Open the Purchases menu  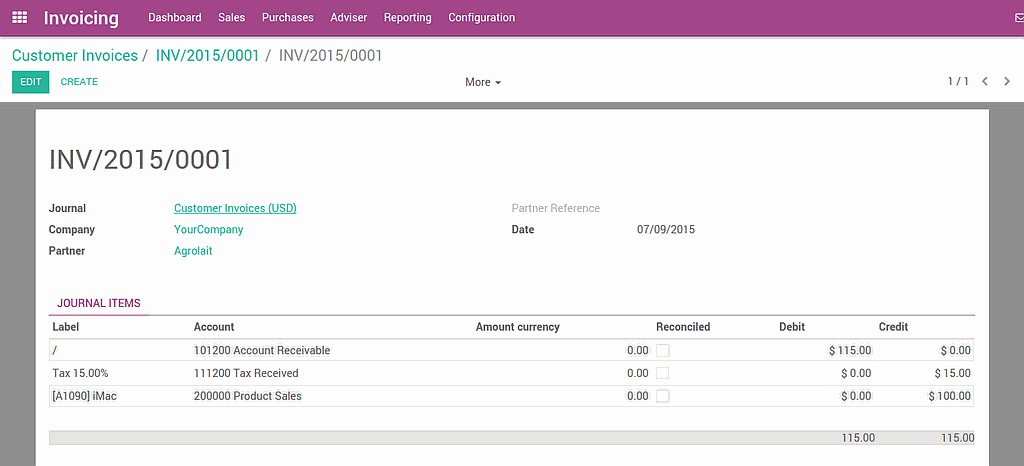tap(287, 18)
